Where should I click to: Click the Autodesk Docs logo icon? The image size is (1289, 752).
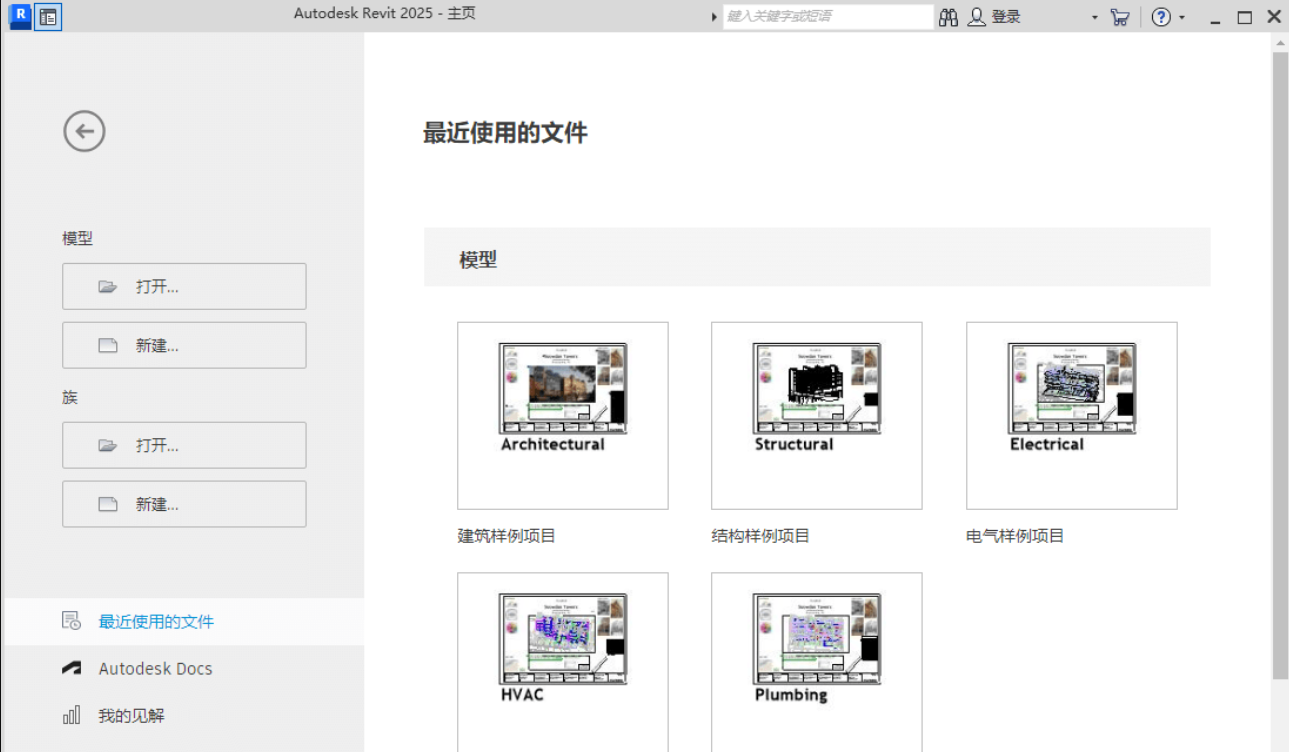pyautogui.click(x=71, y=668)
